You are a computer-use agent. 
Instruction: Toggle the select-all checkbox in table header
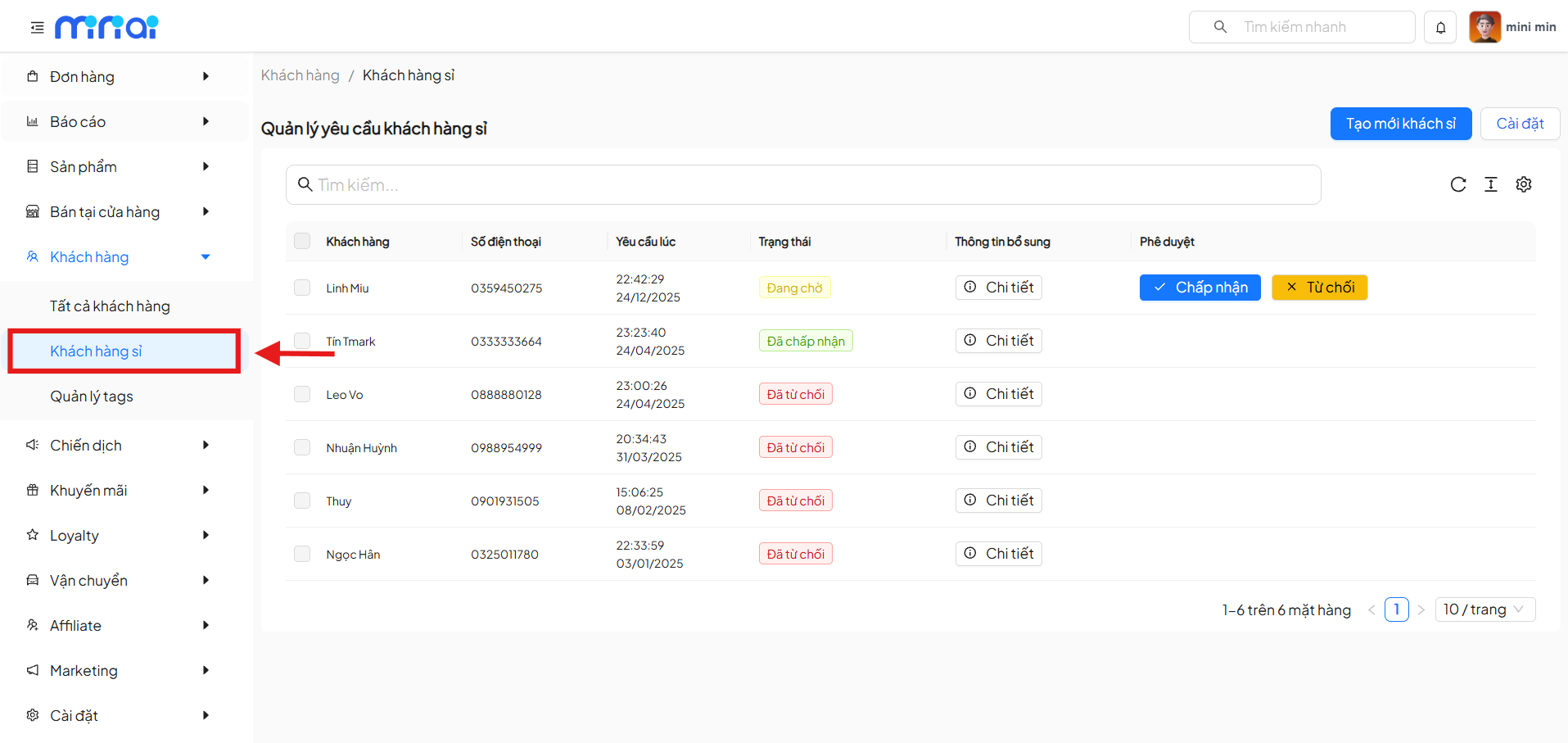[x=302, y=241]
